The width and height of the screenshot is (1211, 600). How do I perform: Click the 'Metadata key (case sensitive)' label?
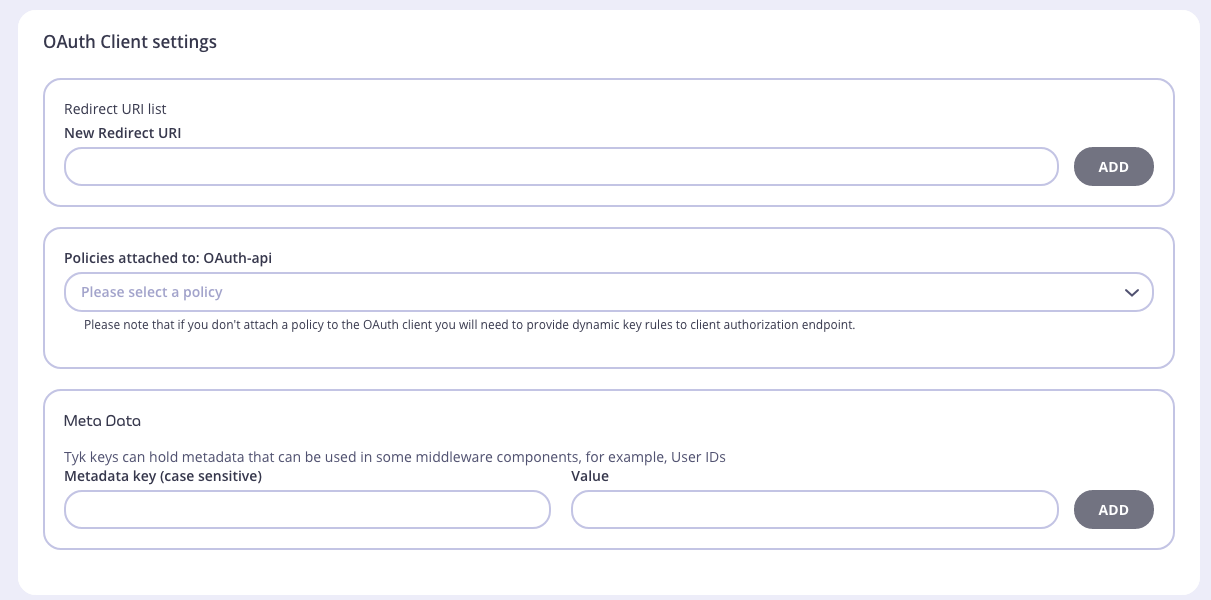coord(163,476)
